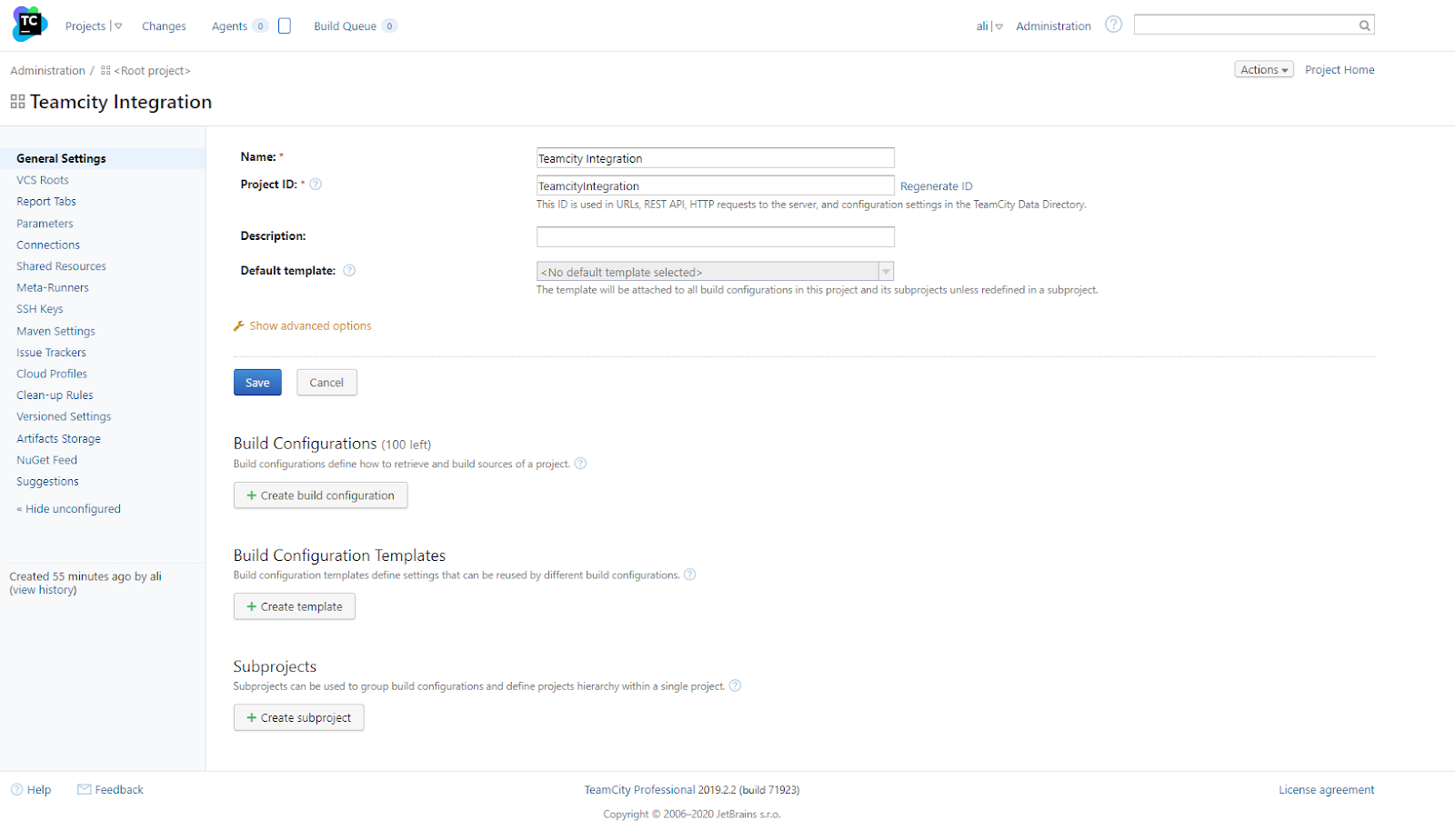
Task: Open the help question-mark icon in top bar
Action: point(1113,25)
